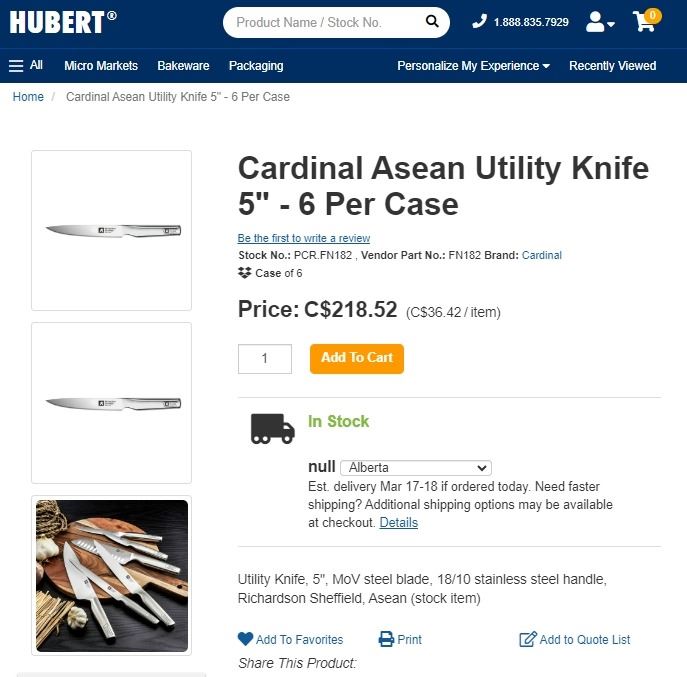
Task: Follow the shipping Details link
Action: pyautogui.click(x=398, y=522)
